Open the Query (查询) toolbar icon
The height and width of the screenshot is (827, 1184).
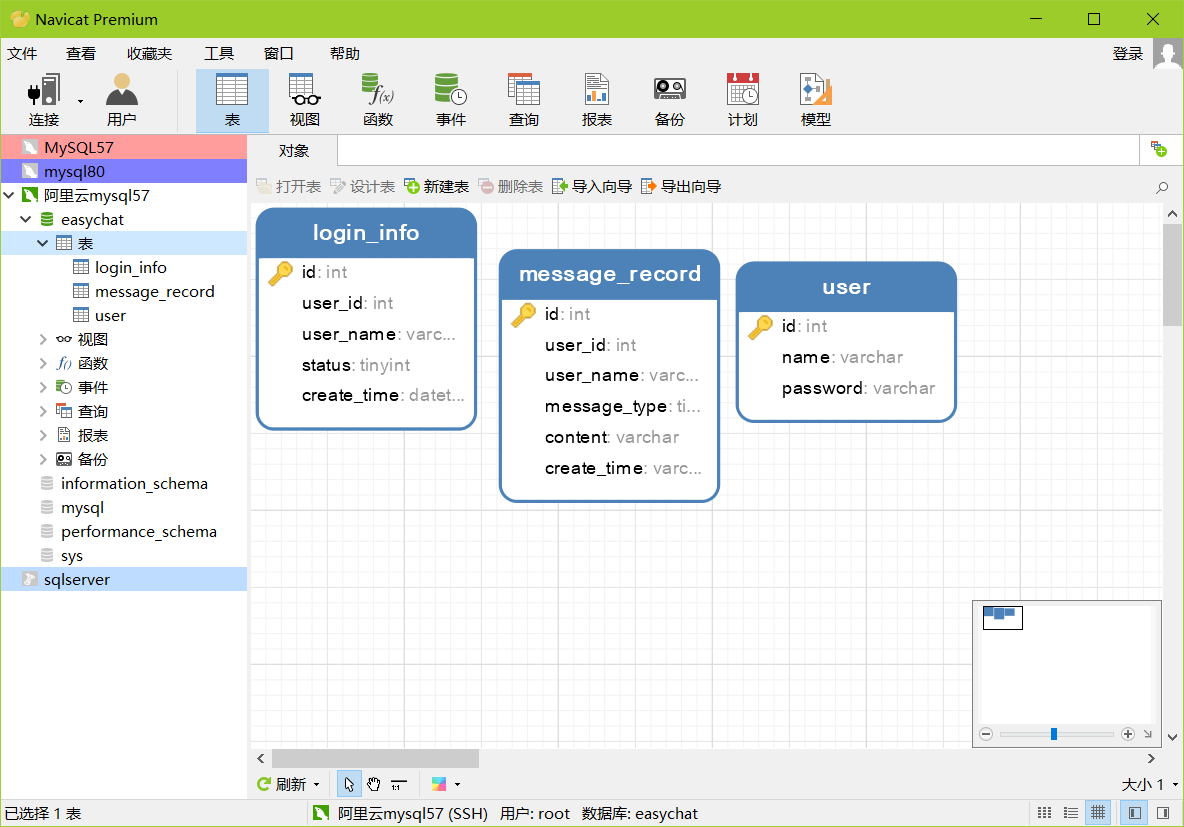(523, 100)
